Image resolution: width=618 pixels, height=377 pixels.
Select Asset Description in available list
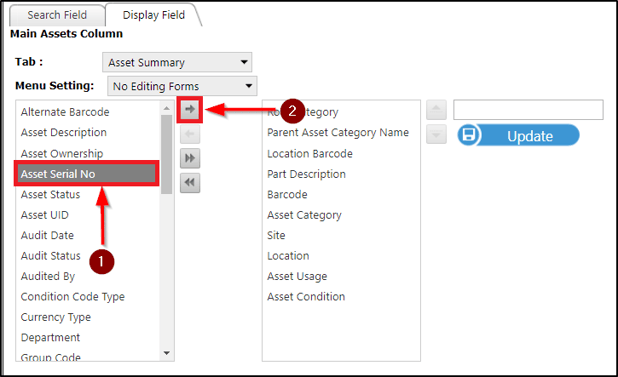[x=64, y=133]
